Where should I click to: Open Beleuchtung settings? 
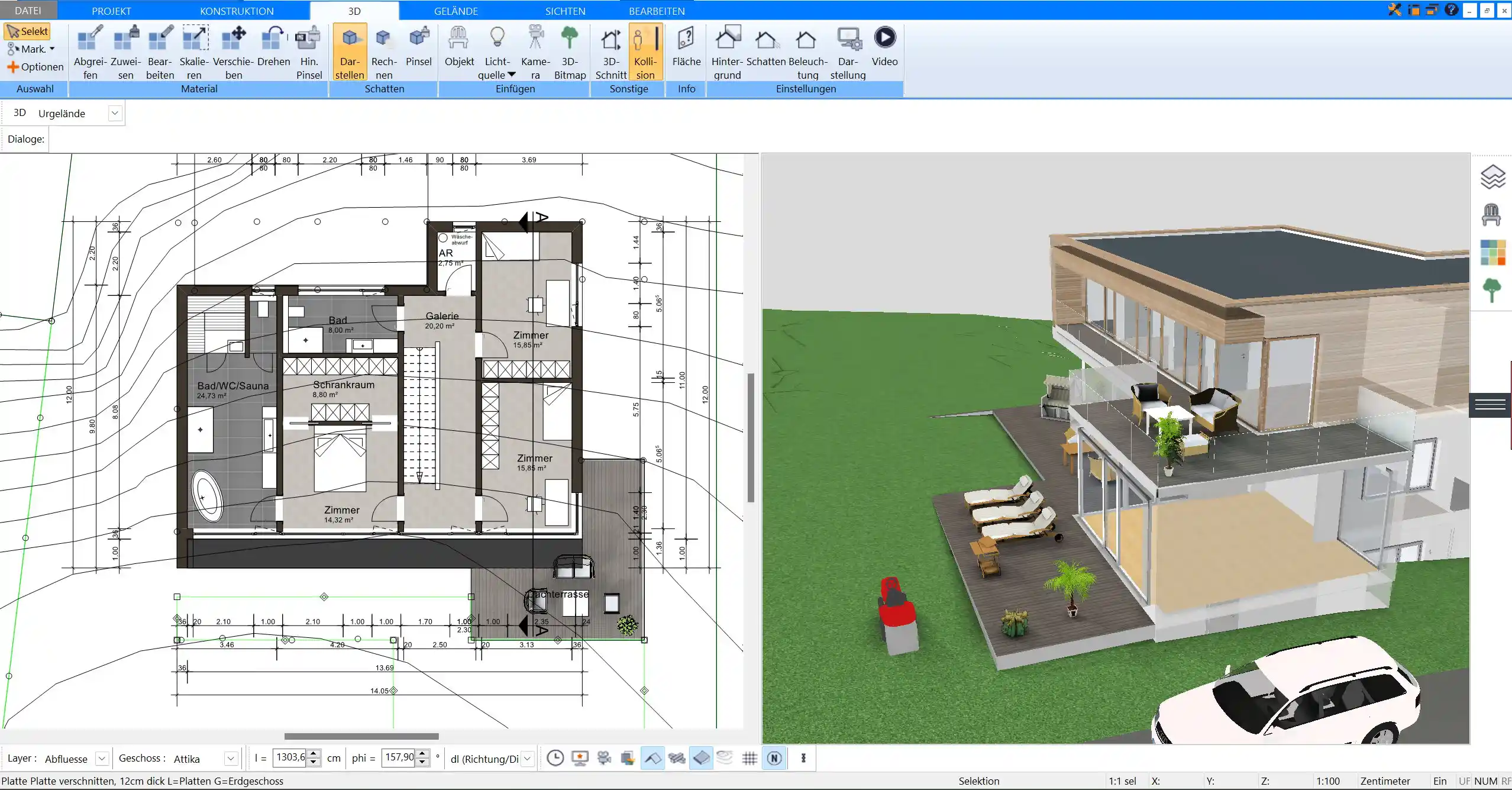[x=807, y=52]
